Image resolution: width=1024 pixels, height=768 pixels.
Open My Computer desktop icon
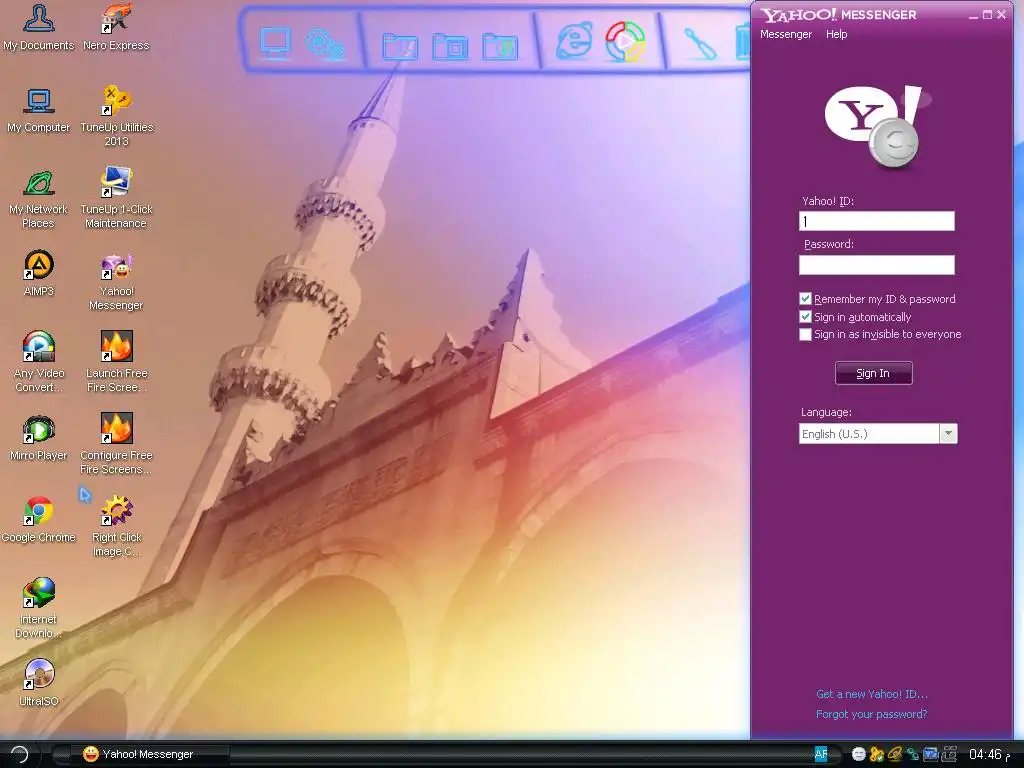39,110
